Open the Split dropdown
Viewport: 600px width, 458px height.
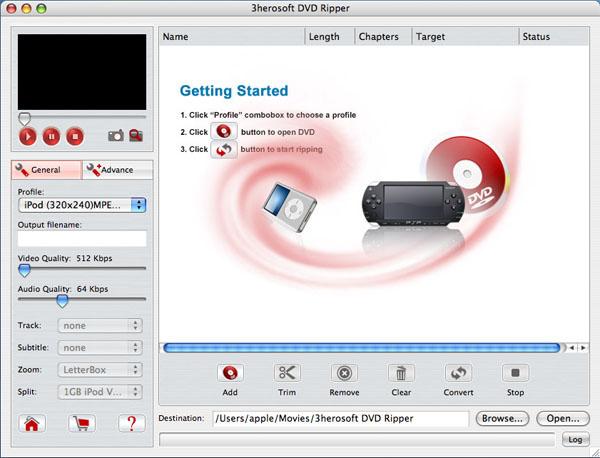tap(100, 392)
